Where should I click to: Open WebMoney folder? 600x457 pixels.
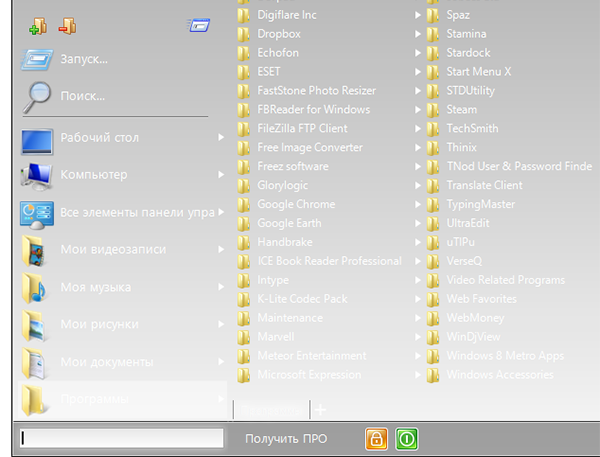[512, 318]
